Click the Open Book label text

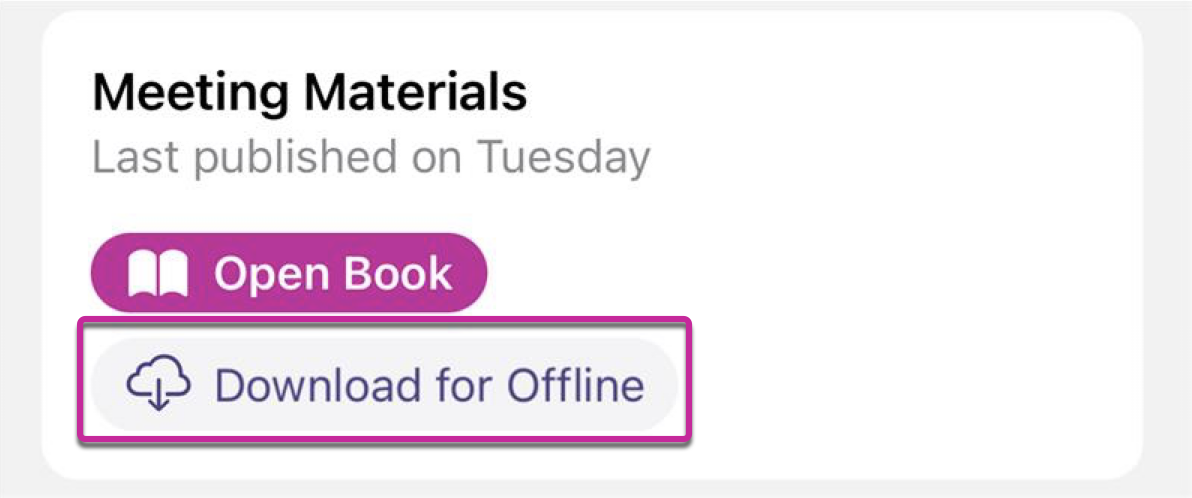(333, 274)
